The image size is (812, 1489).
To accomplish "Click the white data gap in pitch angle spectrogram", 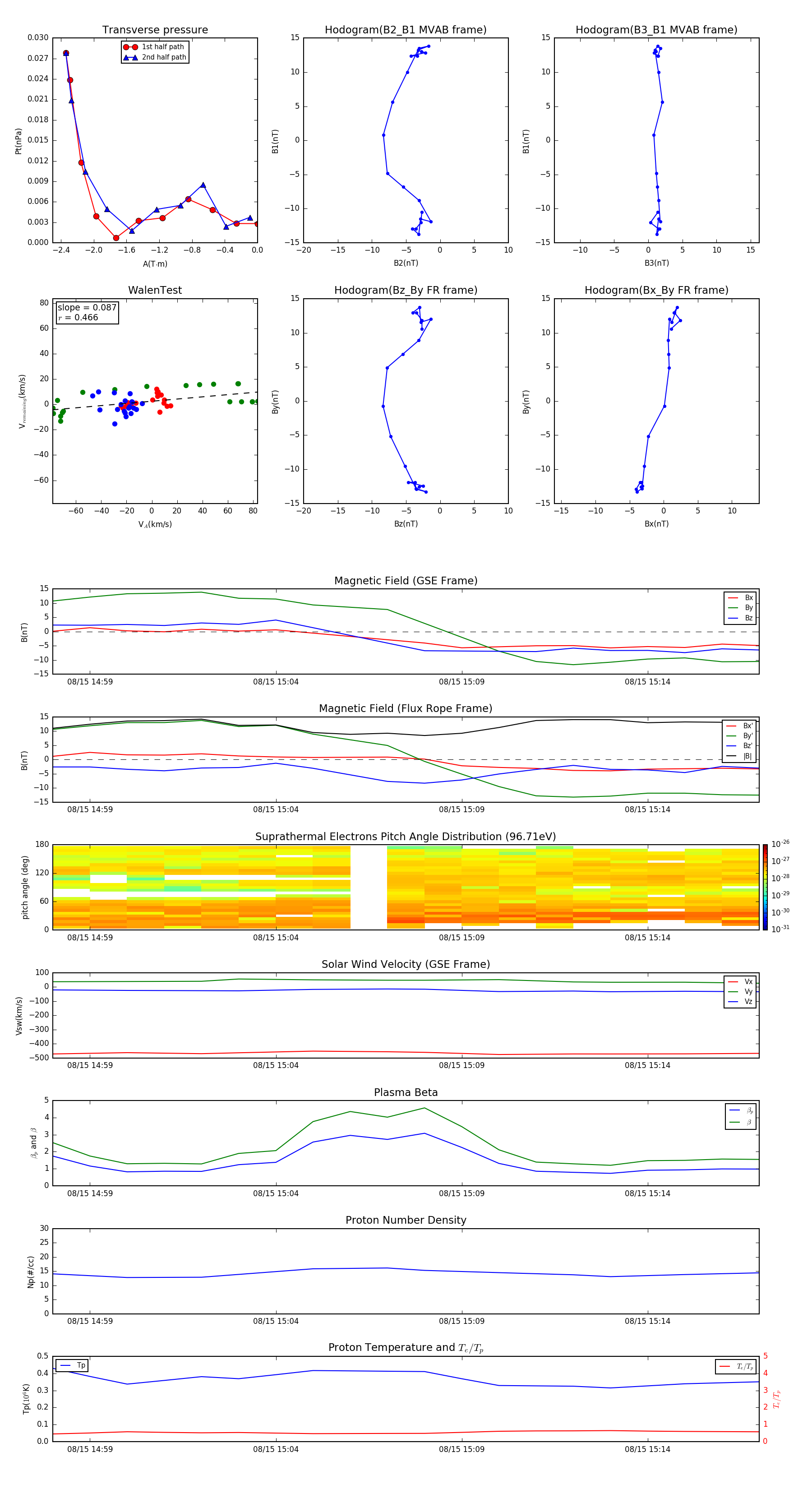I will point(369,887).
